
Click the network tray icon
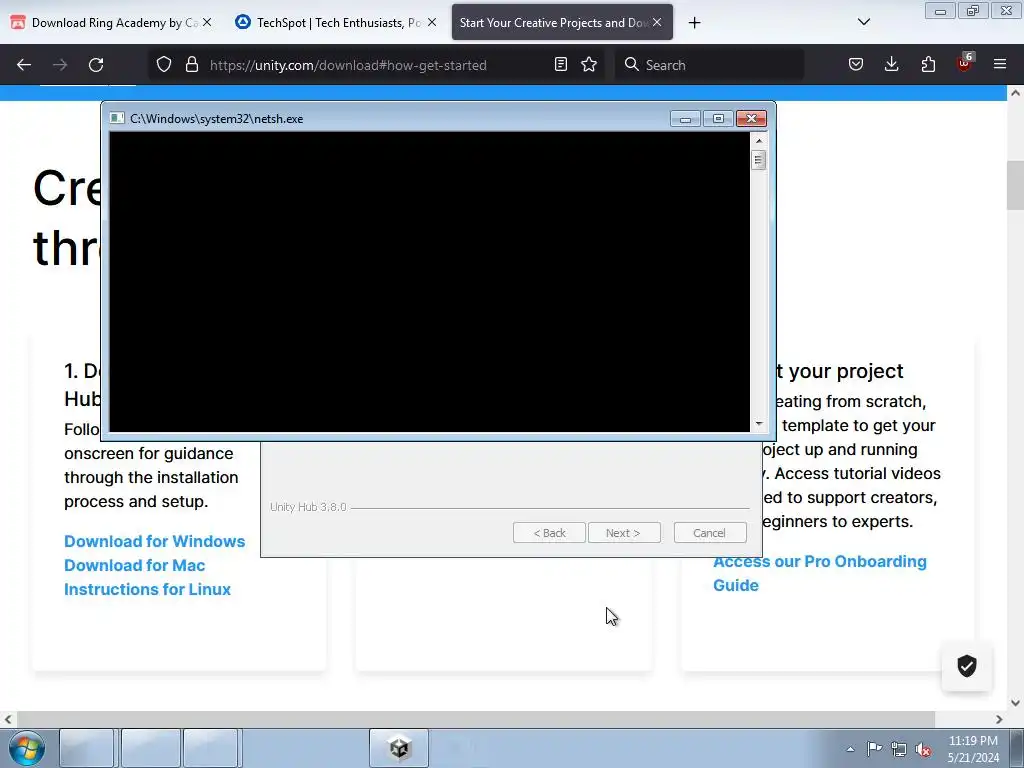pyautogui.click(x=899, y=749)
